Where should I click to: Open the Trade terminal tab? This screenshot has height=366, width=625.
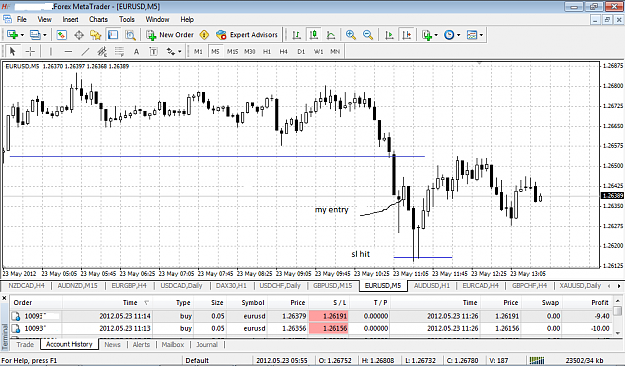click(25, 344)
